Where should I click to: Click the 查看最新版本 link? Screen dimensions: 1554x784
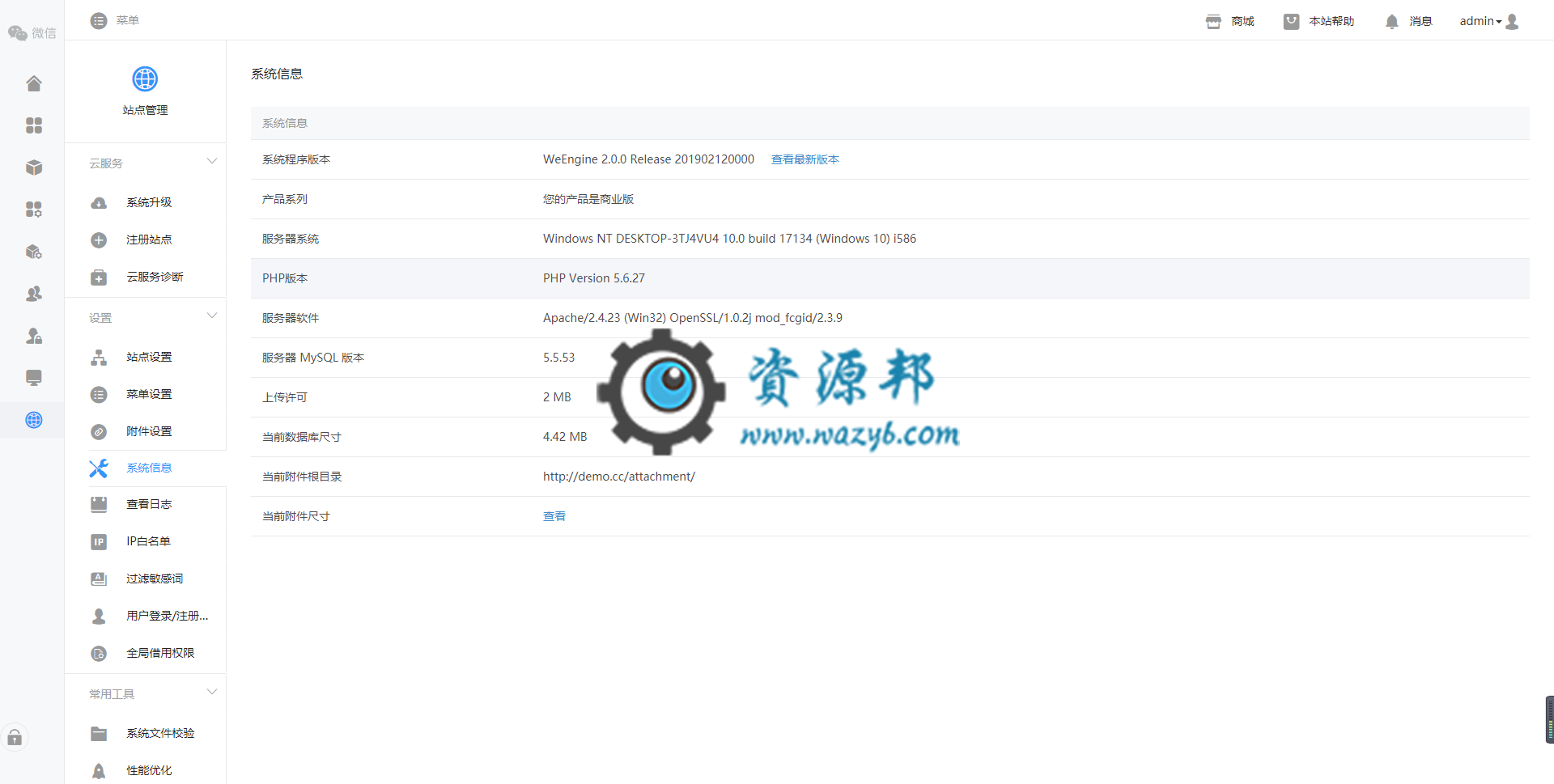point(805,159)
